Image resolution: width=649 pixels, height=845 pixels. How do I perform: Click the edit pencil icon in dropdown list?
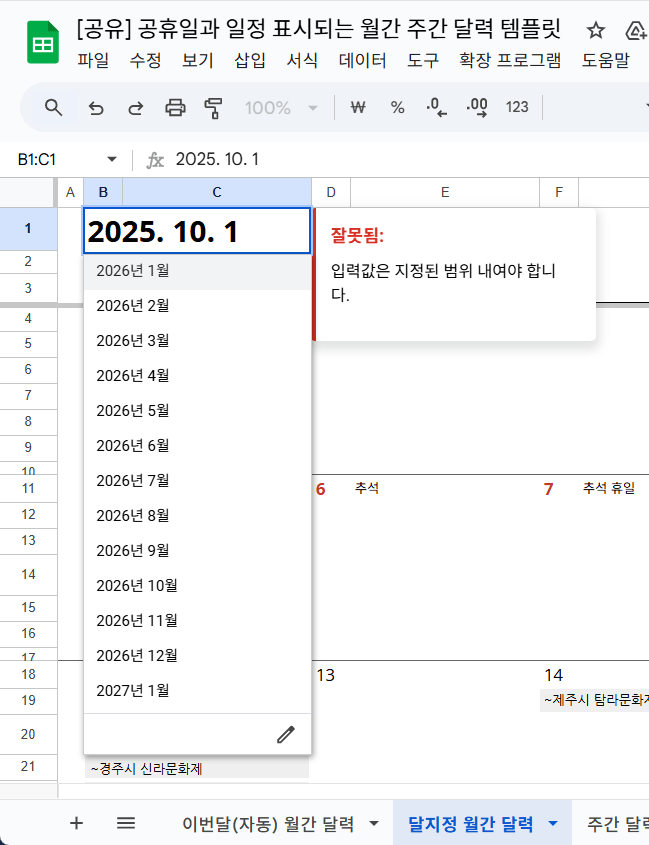286,735
